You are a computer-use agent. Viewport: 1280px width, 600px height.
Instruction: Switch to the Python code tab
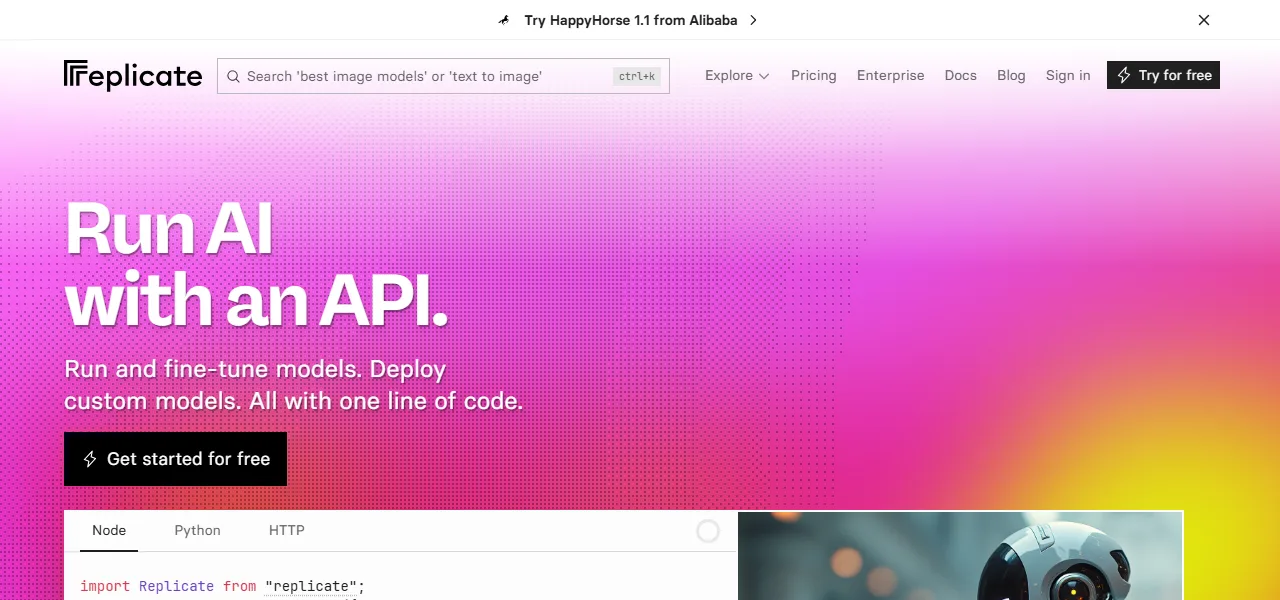(x=197, y=530)
